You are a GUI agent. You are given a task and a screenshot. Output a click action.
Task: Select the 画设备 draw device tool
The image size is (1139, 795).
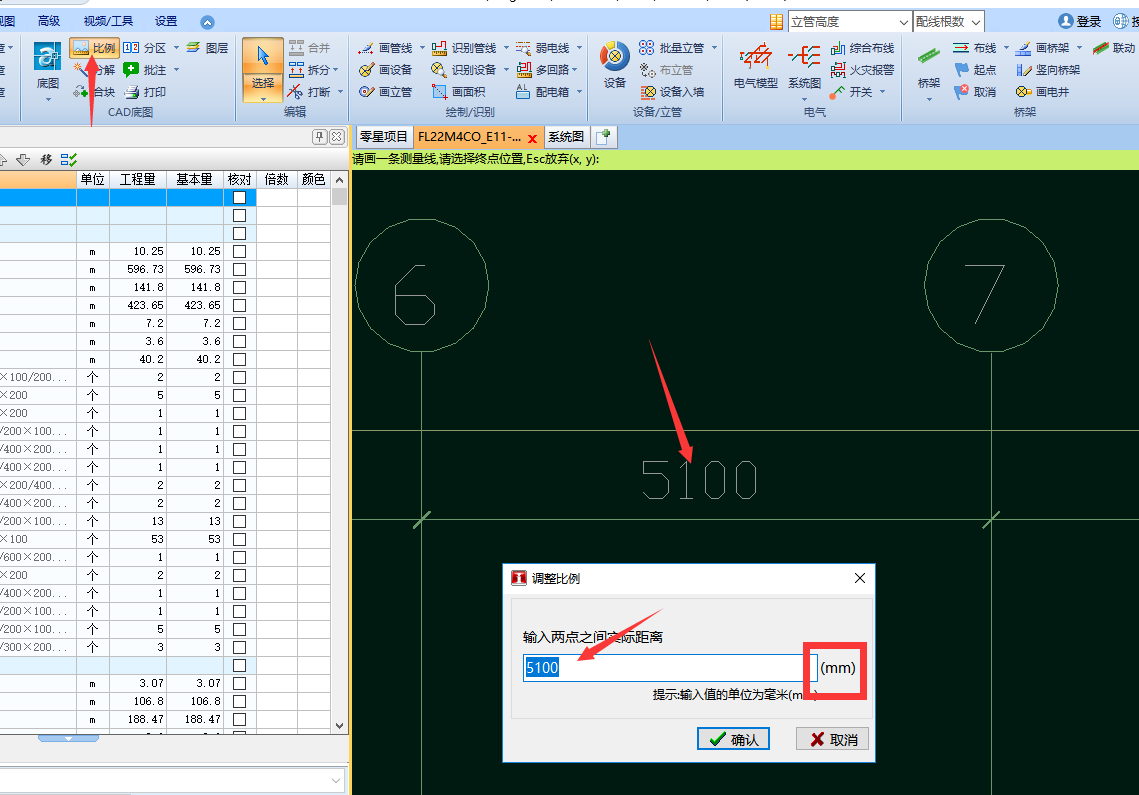385,70
